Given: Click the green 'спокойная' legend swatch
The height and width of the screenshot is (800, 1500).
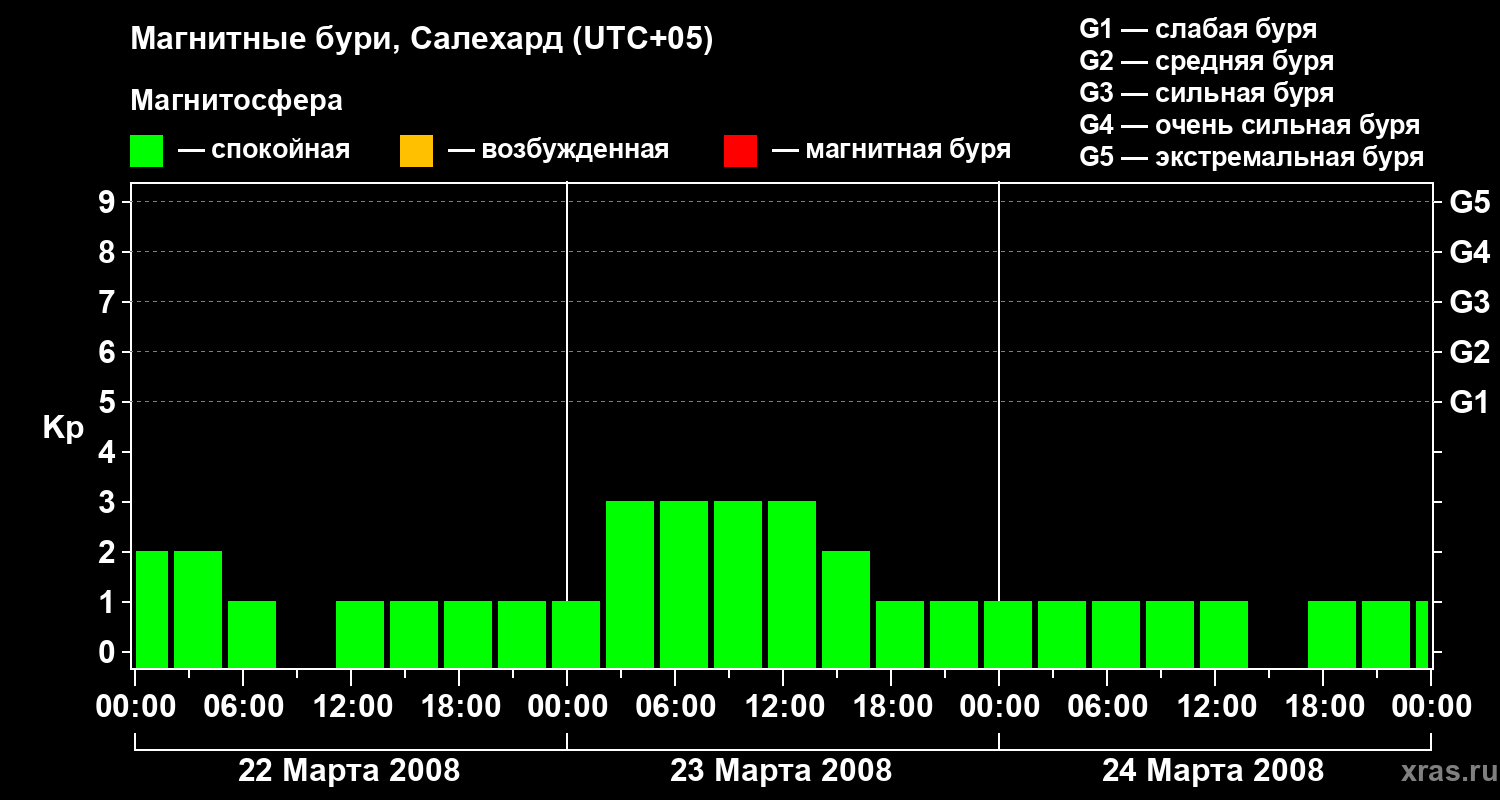Looking at the screenshot, I should (146, 151).
